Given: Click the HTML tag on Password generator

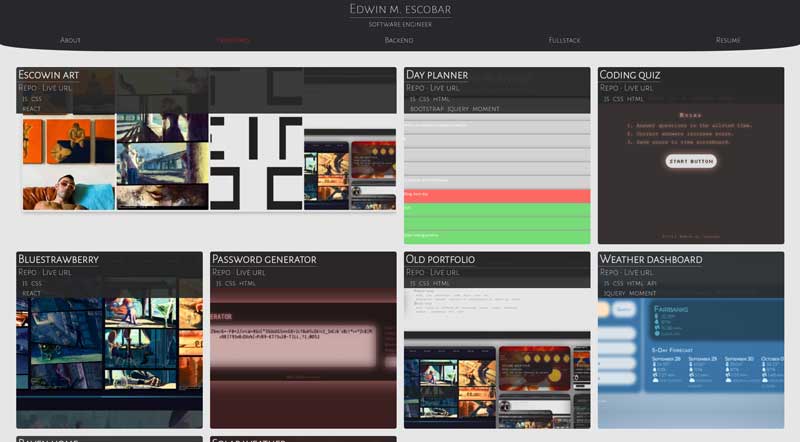Looking at the screenshot, I should (x=247, y=283).
